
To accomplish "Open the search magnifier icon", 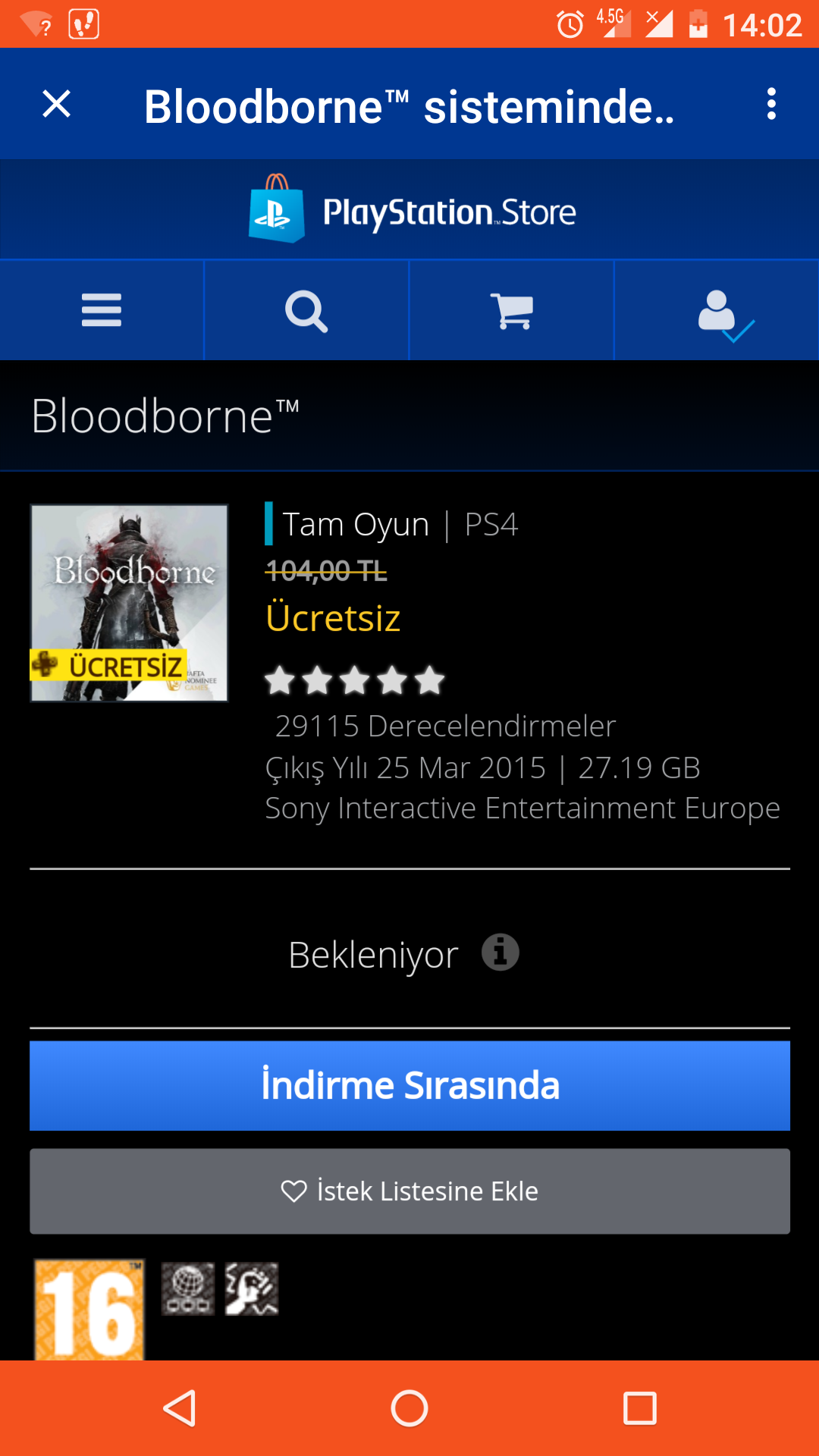I will (x=306, y=311).
